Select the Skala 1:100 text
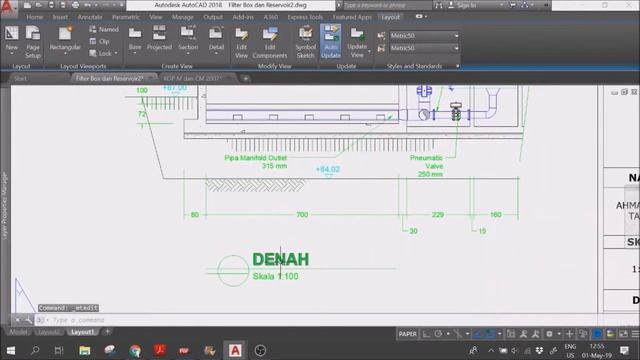The height and width of the screenshot is (360, 640). click(x=276, y=276)
